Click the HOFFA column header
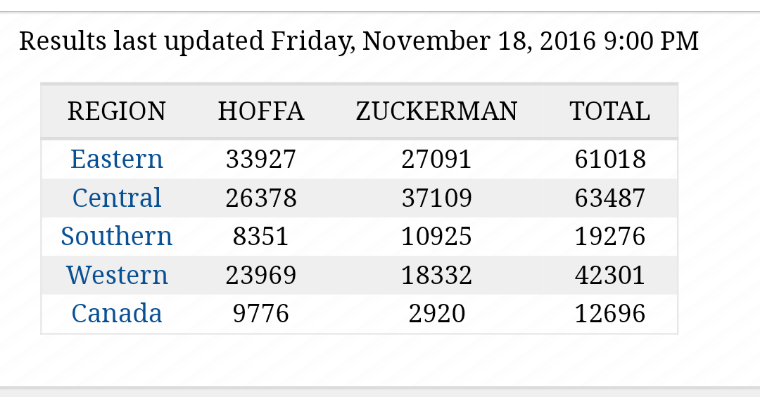 pos(261,111)
